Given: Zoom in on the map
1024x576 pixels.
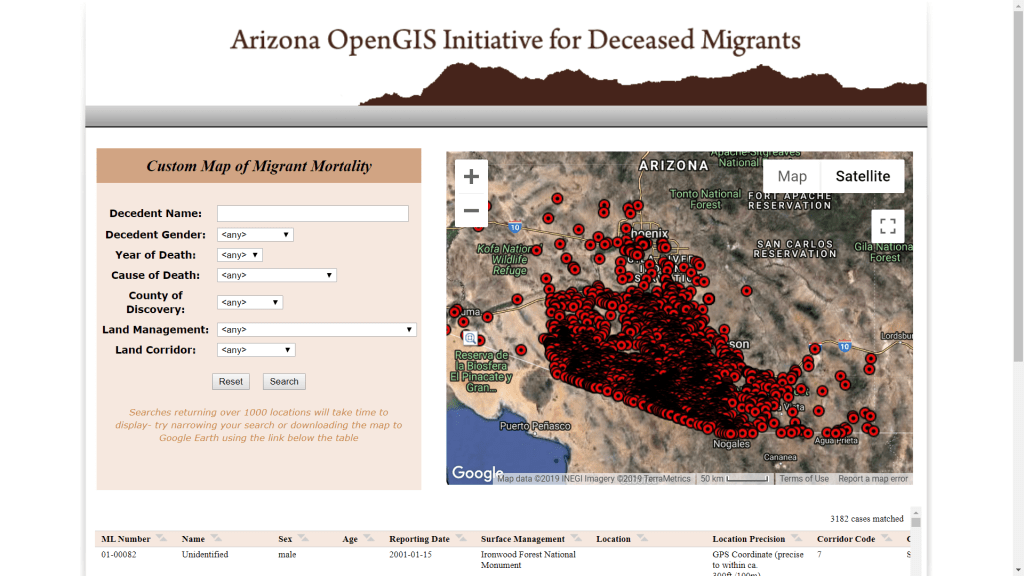Looking at the screenshot, I should click(471, 177).
